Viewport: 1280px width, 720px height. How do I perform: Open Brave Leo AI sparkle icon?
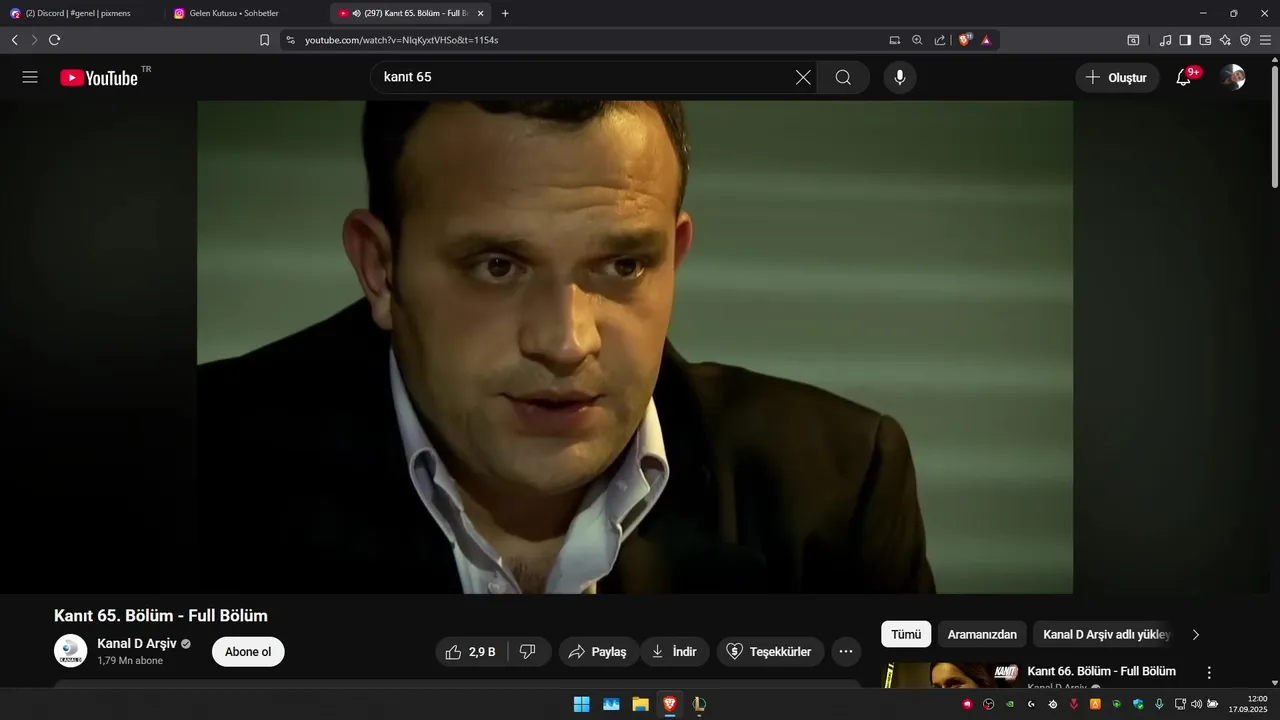click(1225, 40)
